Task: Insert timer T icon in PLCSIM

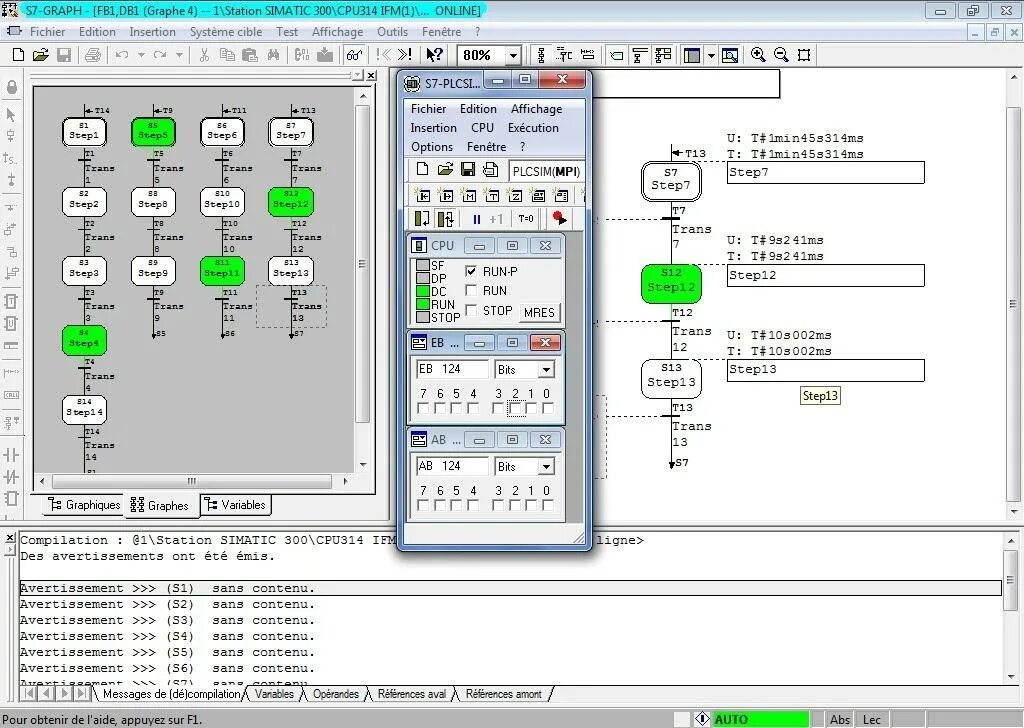Action: click(492, 195)
